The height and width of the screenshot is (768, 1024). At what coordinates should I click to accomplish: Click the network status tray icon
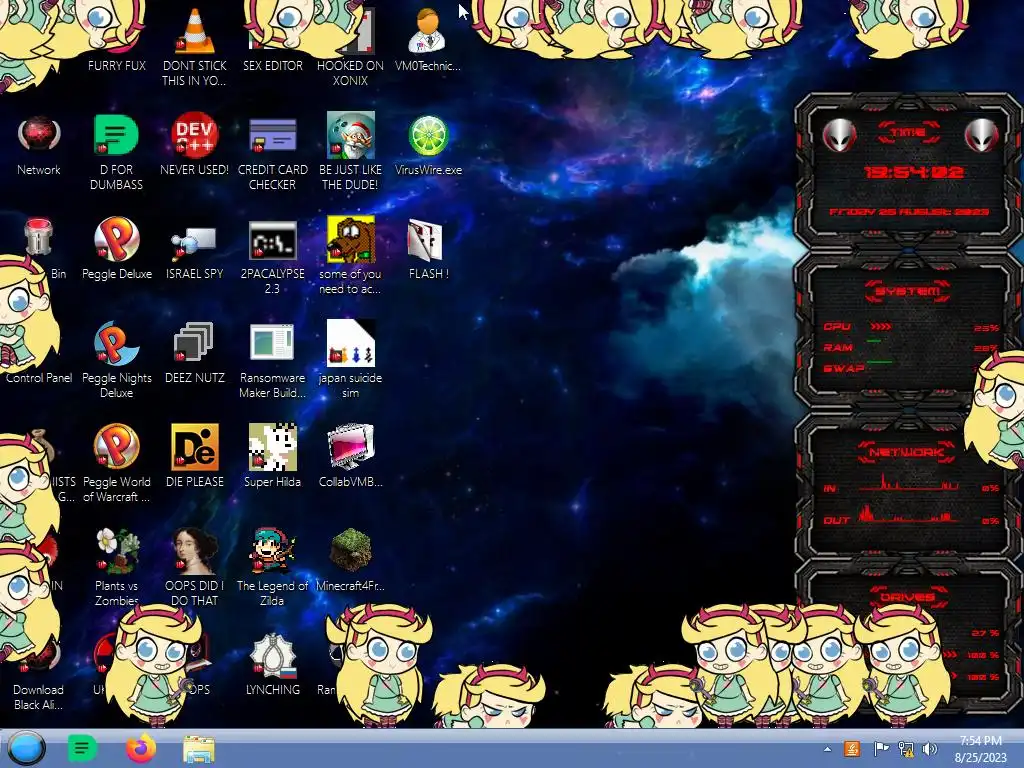point(906,749)
